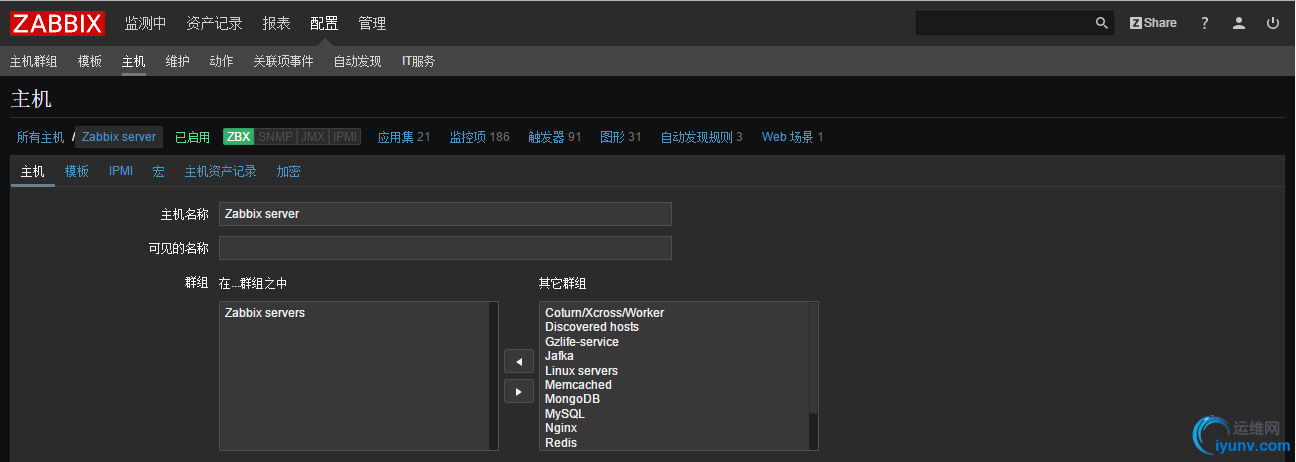Viewport: 1296px width, 462px height.
Task: Click the ZABBIX logo
Action: point(58,23)
